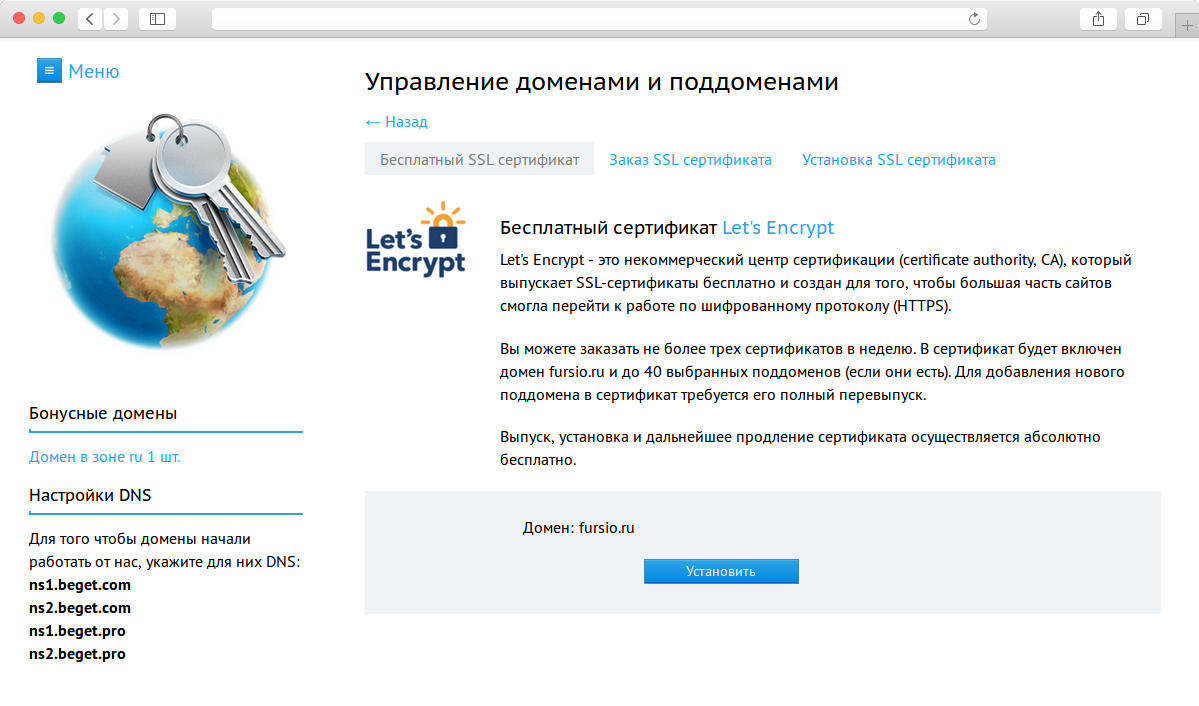Select the ns2.beget.pro DNS text
The width and height of the screenshot is (1199, 706).
click(x=77, y=653)
